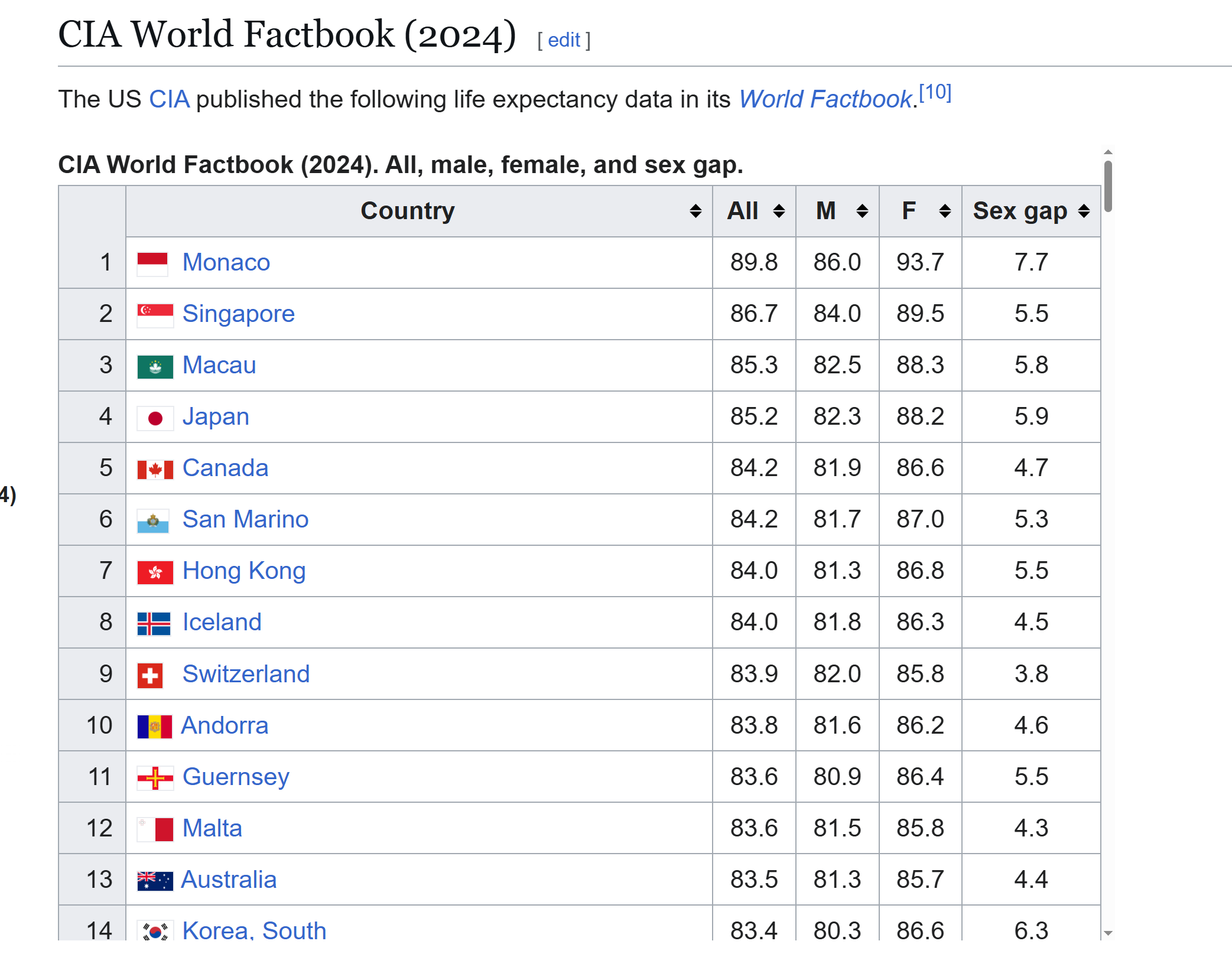Screen dimensions: 1232x980
Task: Click the Macau flag icon
Action: (155, 366)
